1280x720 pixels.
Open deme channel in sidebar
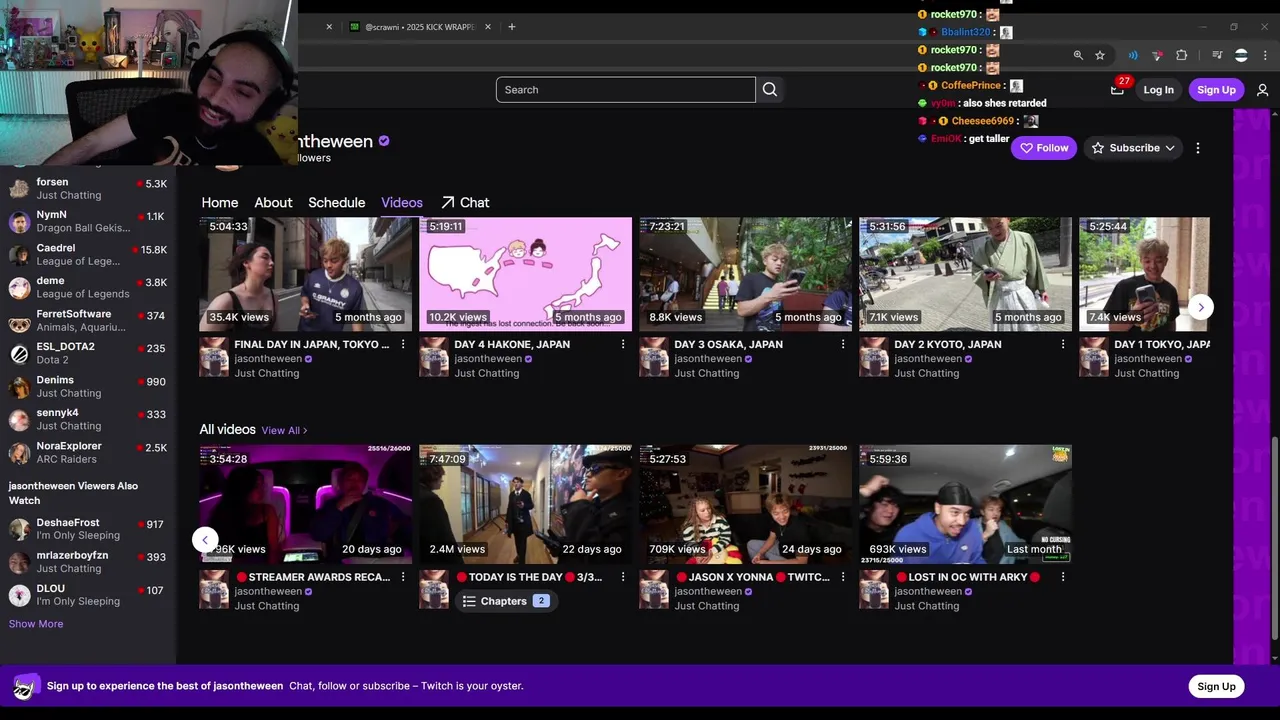pyautogui.click(x=88, y=287)
